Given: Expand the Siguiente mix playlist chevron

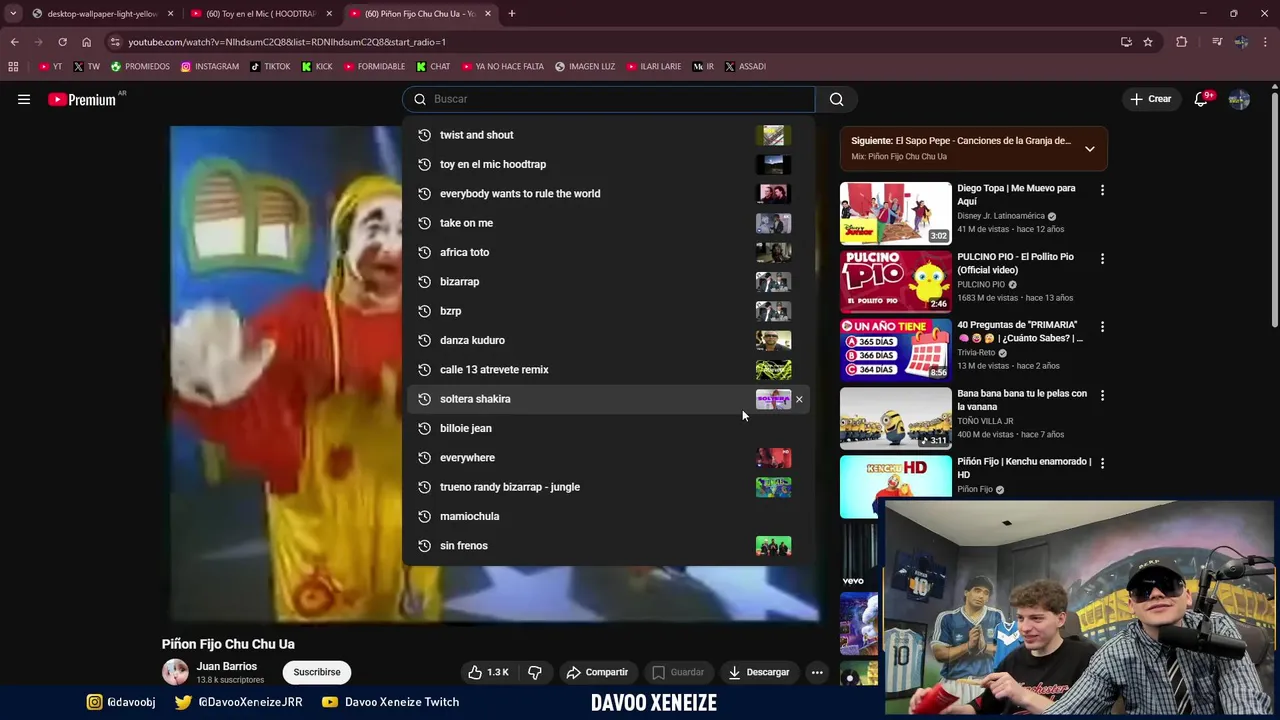Looking at the screenshot, I should [x=1089, y=149].
